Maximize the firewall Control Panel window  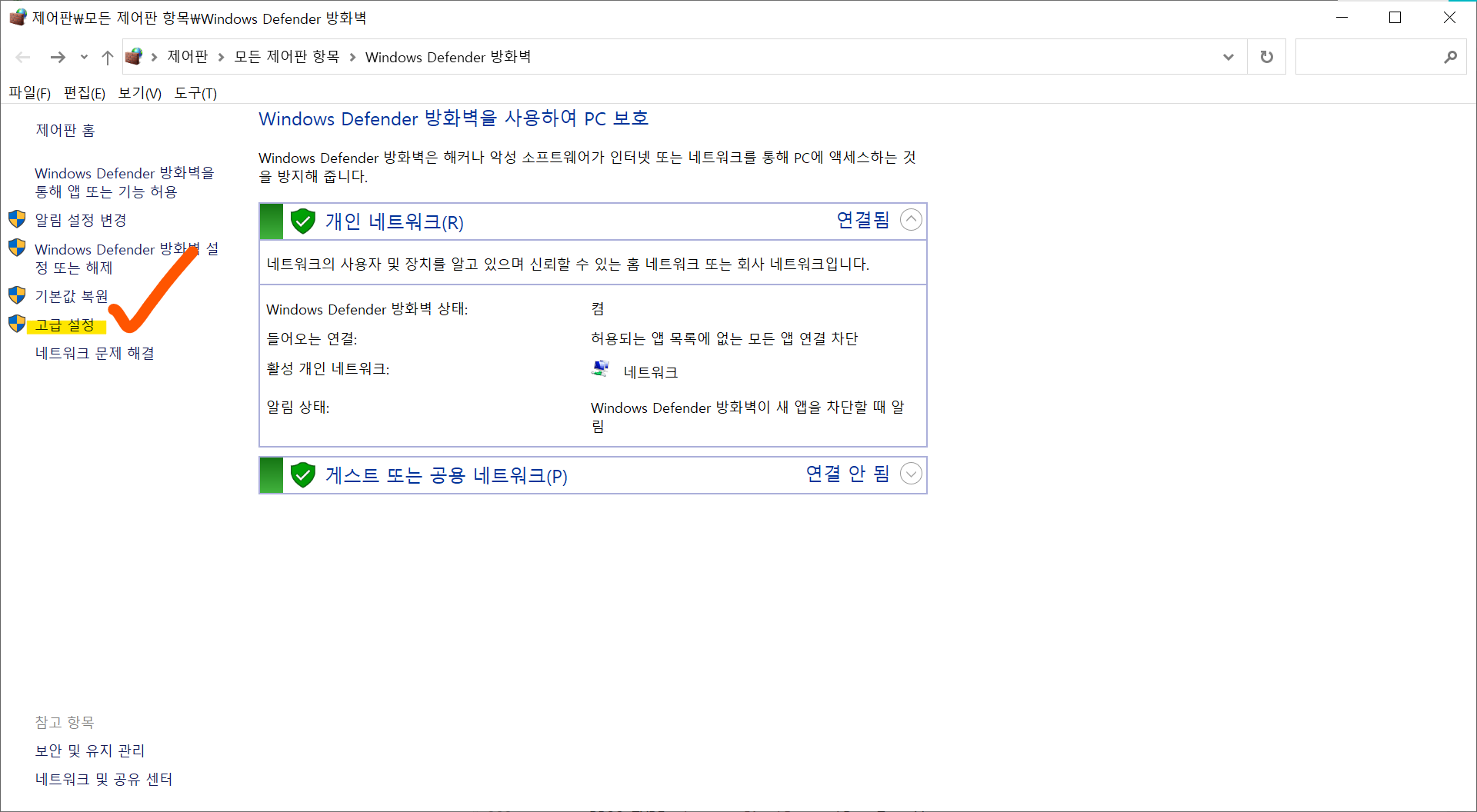pyautogui.click(x=1395, y=17)
